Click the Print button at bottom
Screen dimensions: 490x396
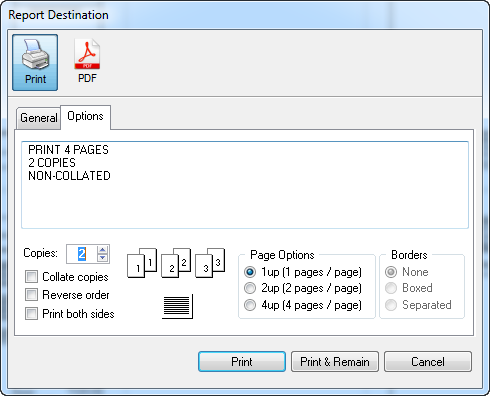coord(242,361)
